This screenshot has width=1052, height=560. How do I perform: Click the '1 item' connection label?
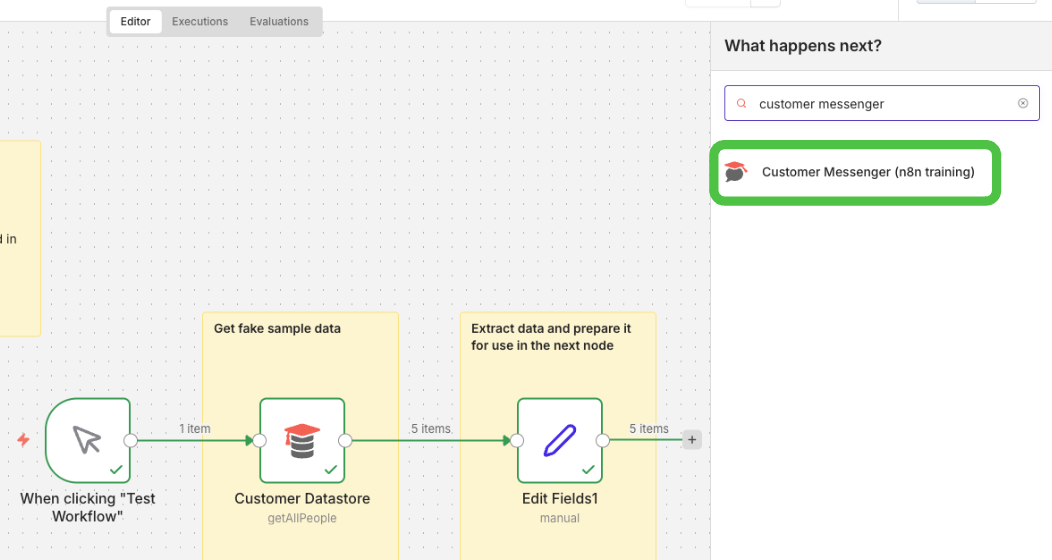point(195,429)
